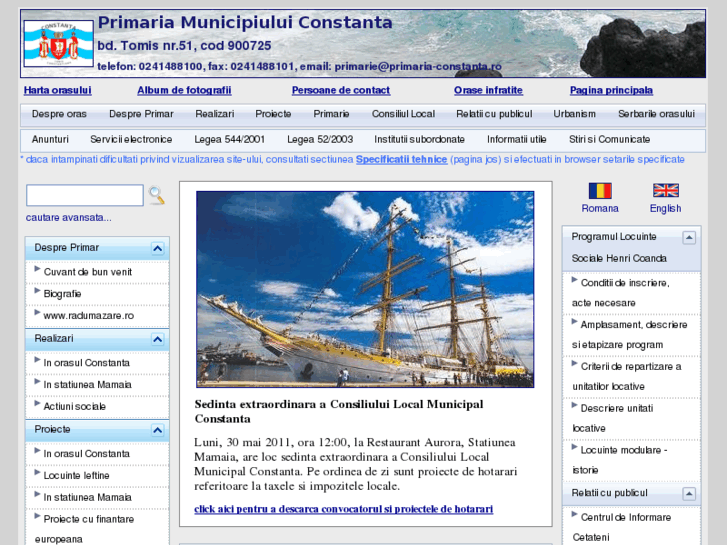Open the Informatii utile menu
727x545 pixels.
517,140
